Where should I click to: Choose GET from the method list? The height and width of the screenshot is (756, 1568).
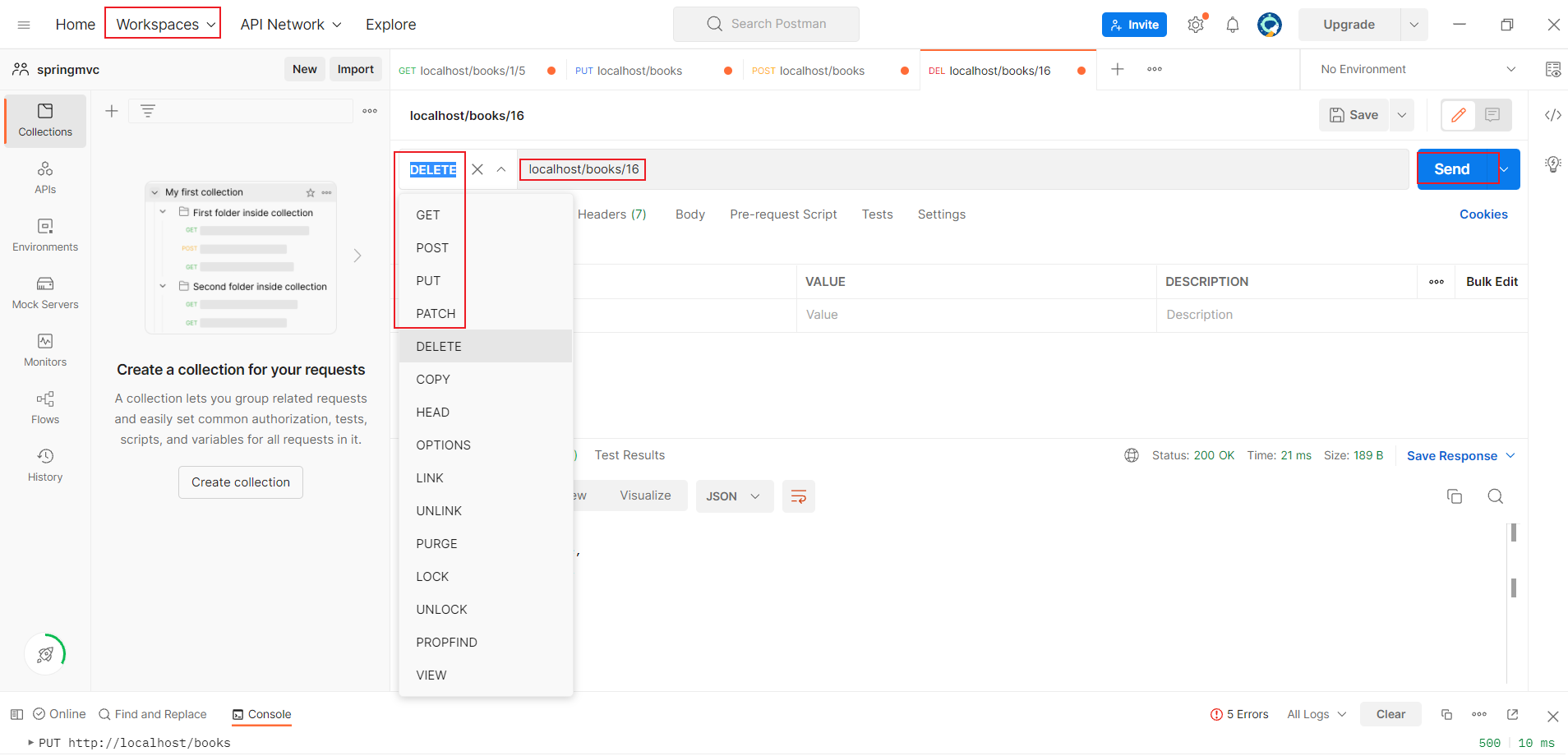click(486, 215)
